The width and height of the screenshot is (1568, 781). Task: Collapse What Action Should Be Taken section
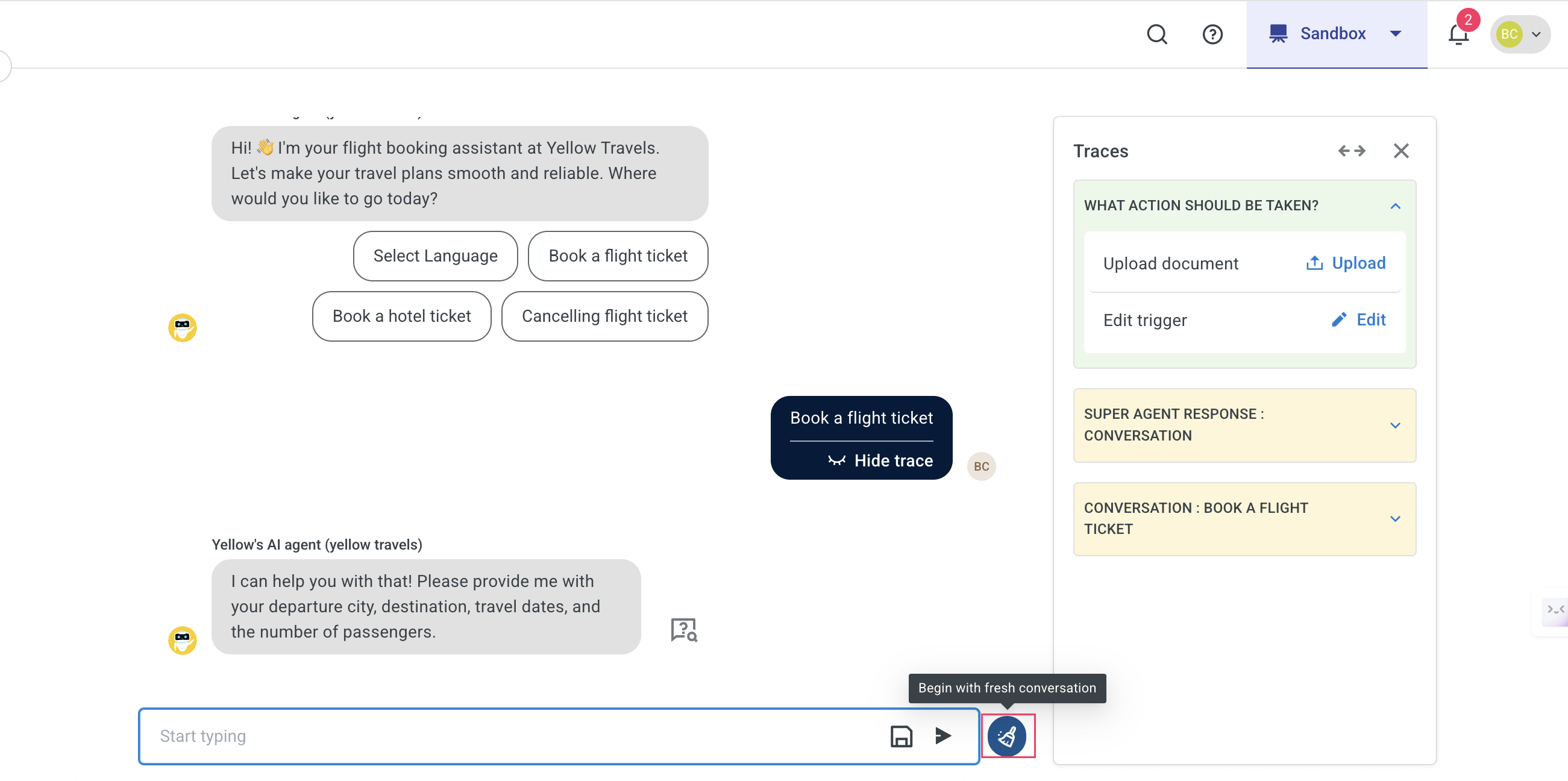coord(1395,205)
